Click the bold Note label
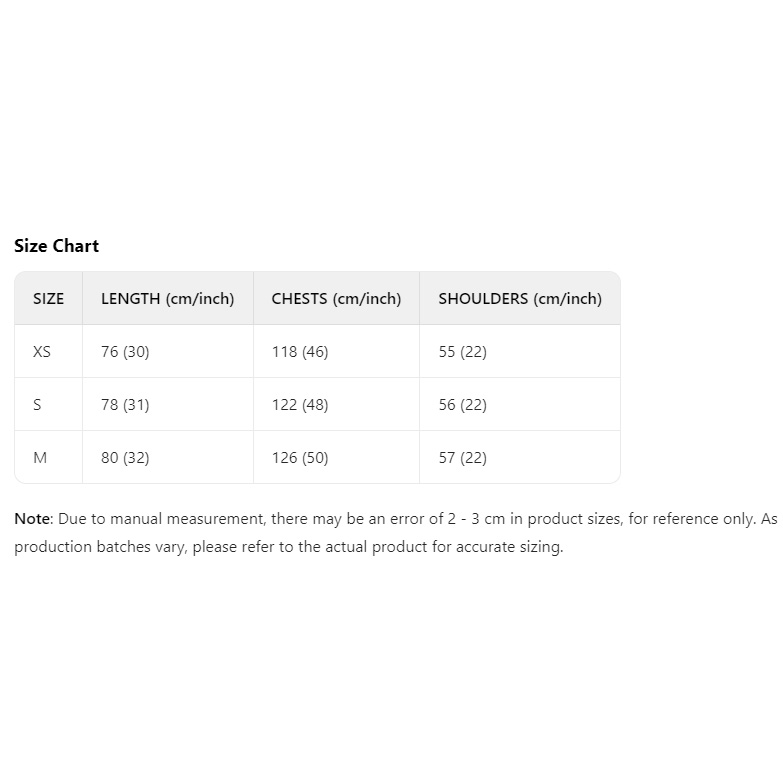Image resolution: width=783 pixels, height=783 pixels. click(32, 519)
